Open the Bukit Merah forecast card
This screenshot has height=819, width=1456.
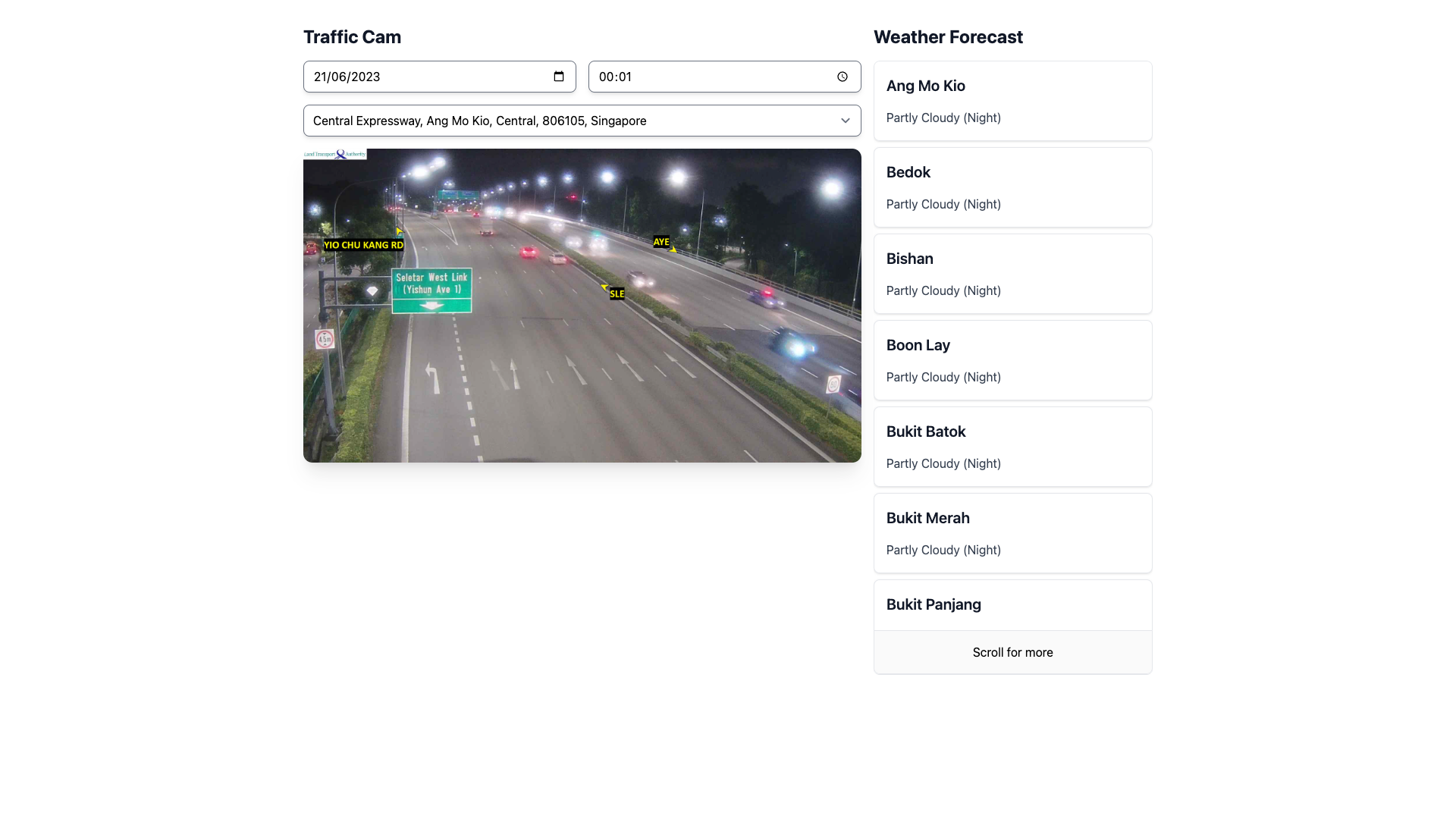(1012, 533)
